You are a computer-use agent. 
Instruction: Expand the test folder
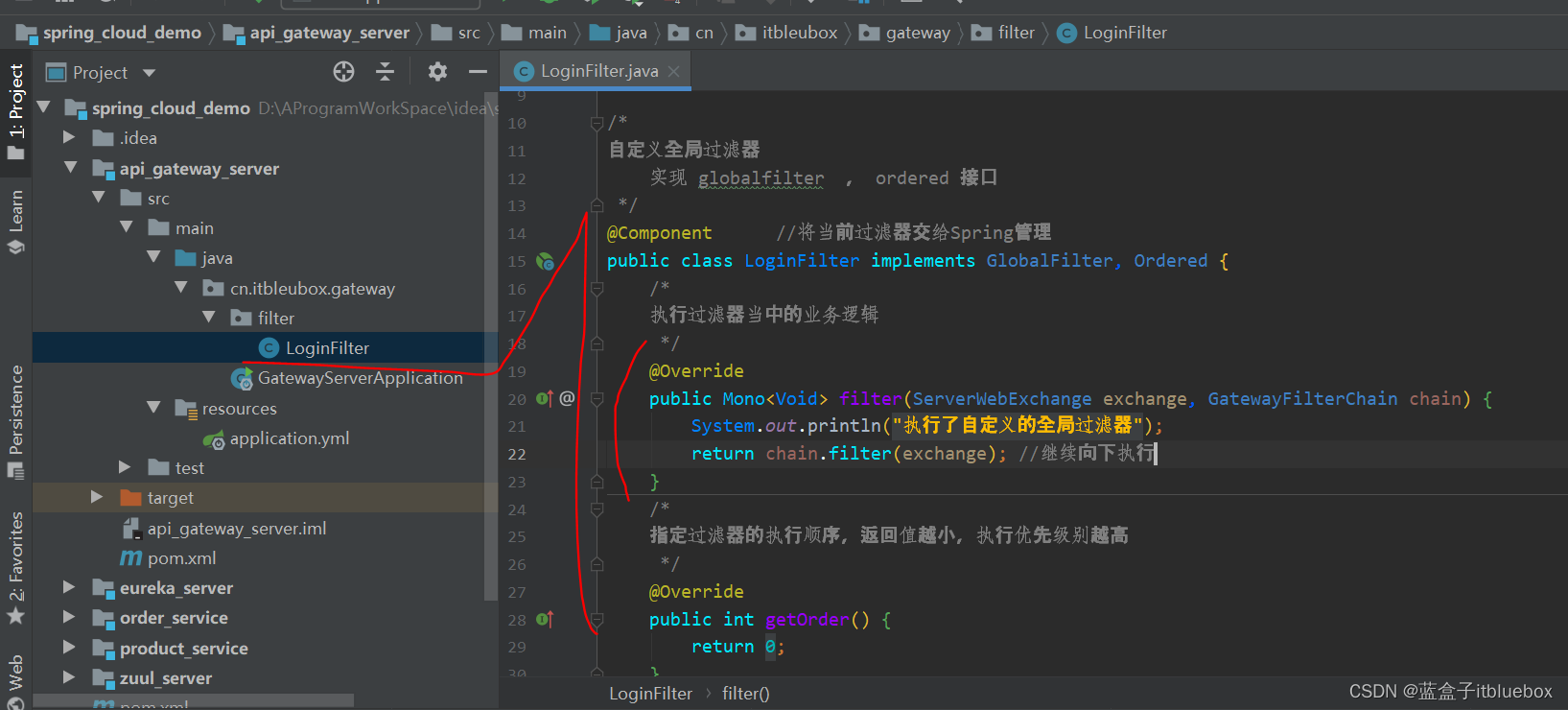pyautogui.click(x=125, y=466)
